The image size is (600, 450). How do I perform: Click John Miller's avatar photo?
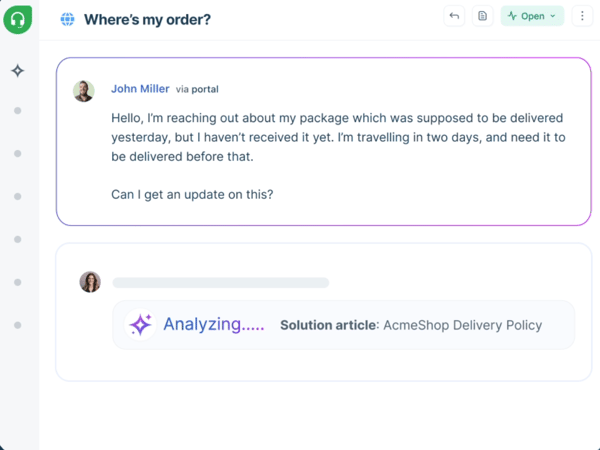click(x=84, y=91)
